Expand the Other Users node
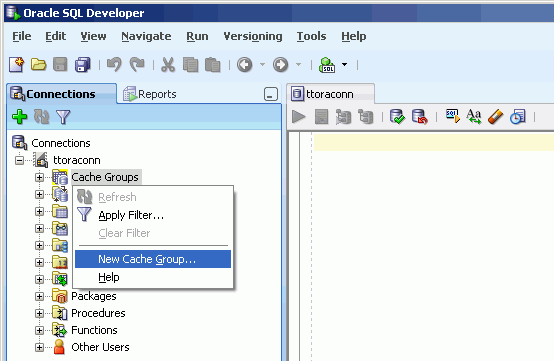This screenshot has width=554, height=361. pyautogui.click(x=39, y=347)
